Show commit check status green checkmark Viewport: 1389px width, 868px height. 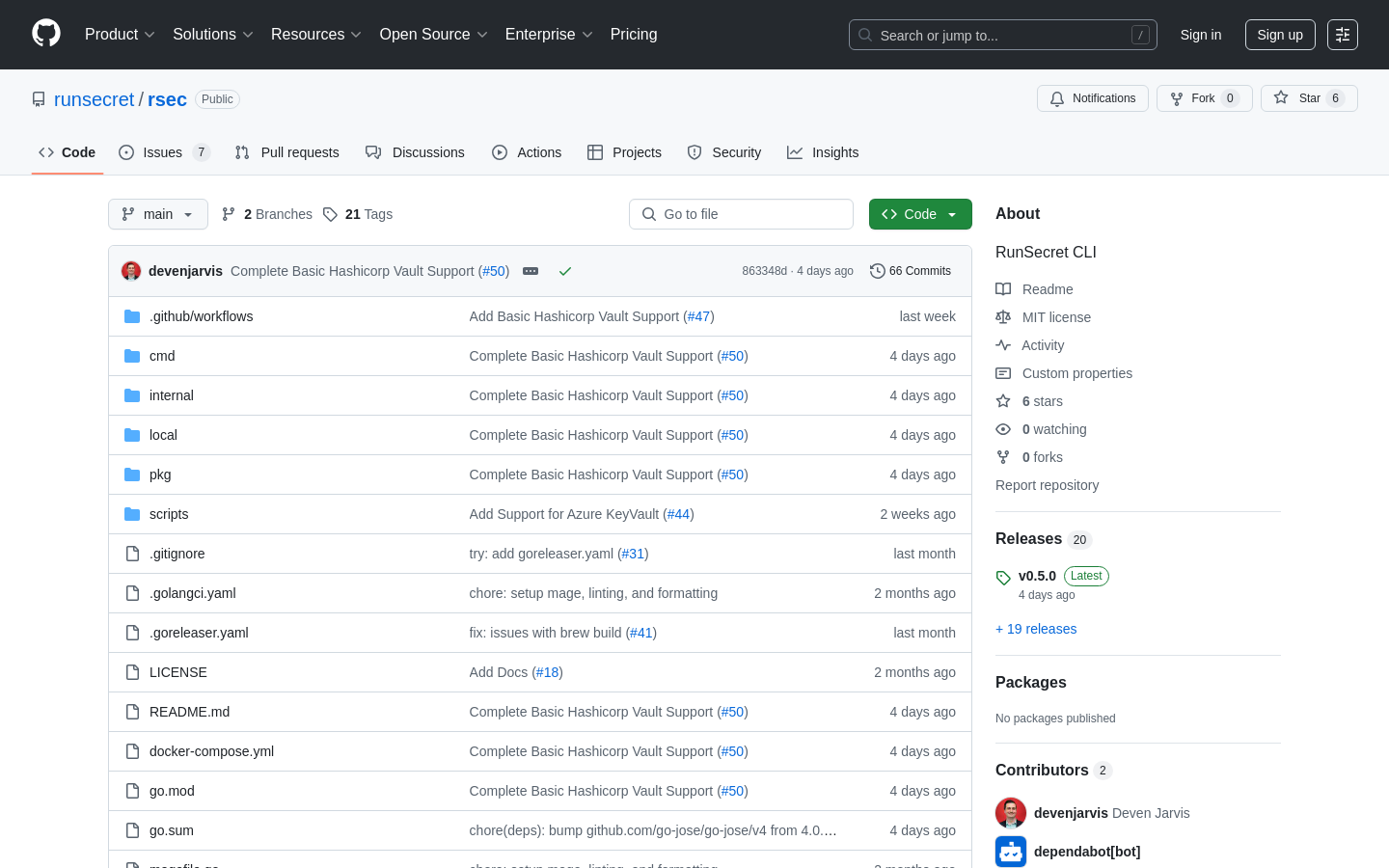pyautogui.click(x=565, y=271)
